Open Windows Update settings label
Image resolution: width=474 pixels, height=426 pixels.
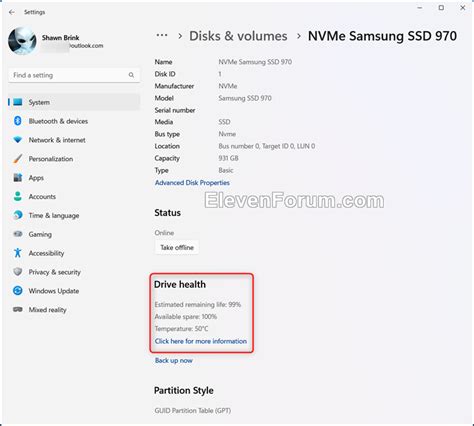pyautogui.click(x=54, y=291)
